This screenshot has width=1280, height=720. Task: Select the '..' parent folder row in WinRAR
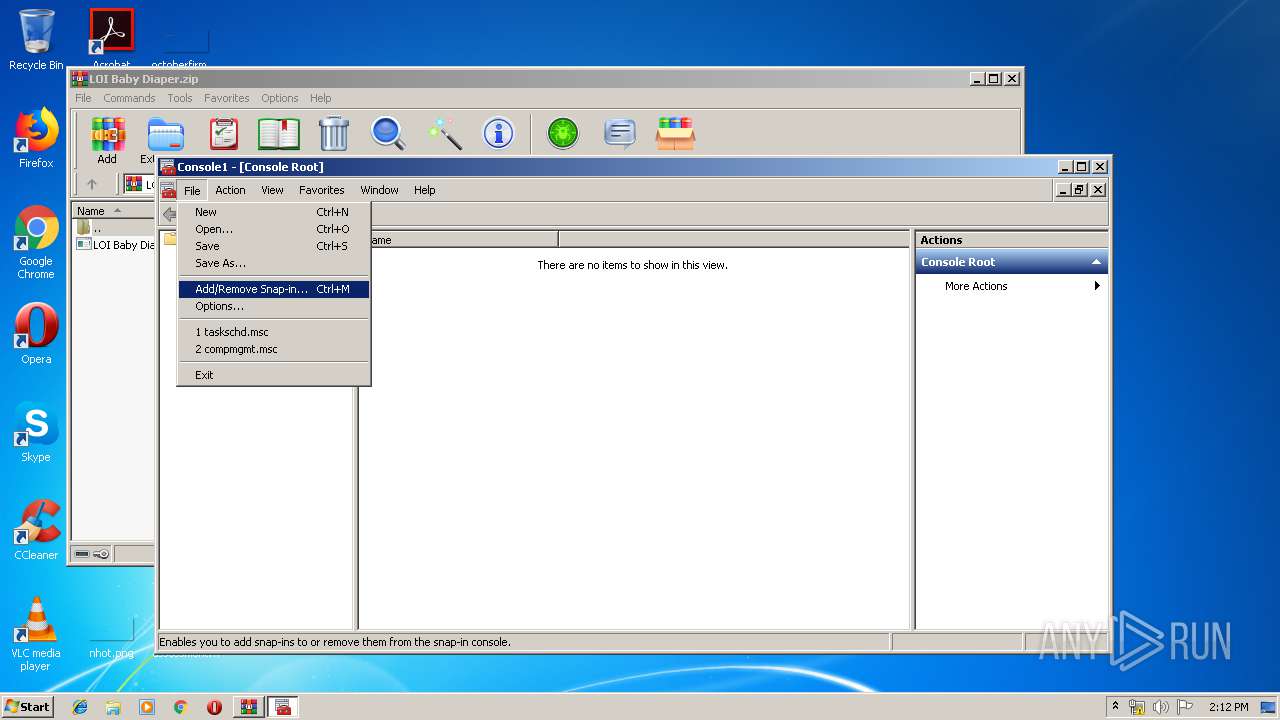tap(113, 228)
